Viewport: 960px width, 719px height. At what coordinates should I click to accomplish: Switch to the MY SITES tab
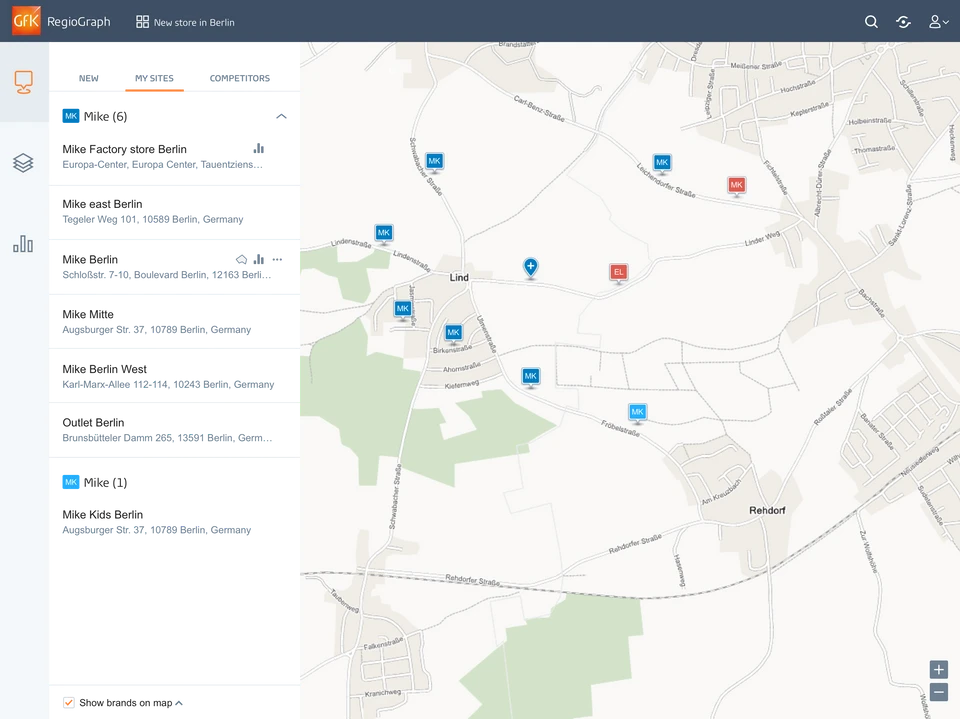(154, 78)
